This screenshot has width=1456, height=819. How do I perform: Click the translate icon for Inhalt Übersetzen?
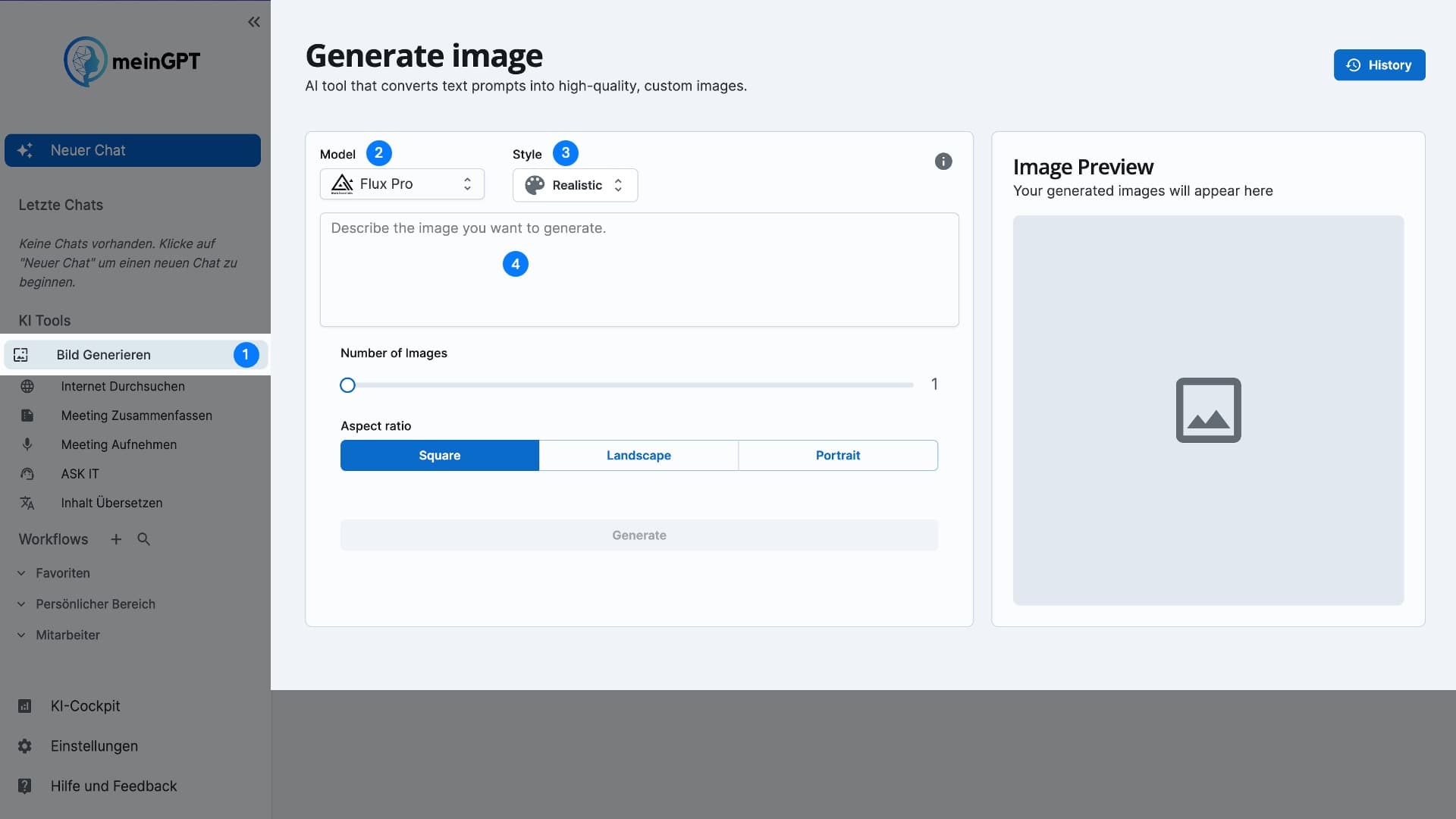pyautogui.click(x=27, y=504)
